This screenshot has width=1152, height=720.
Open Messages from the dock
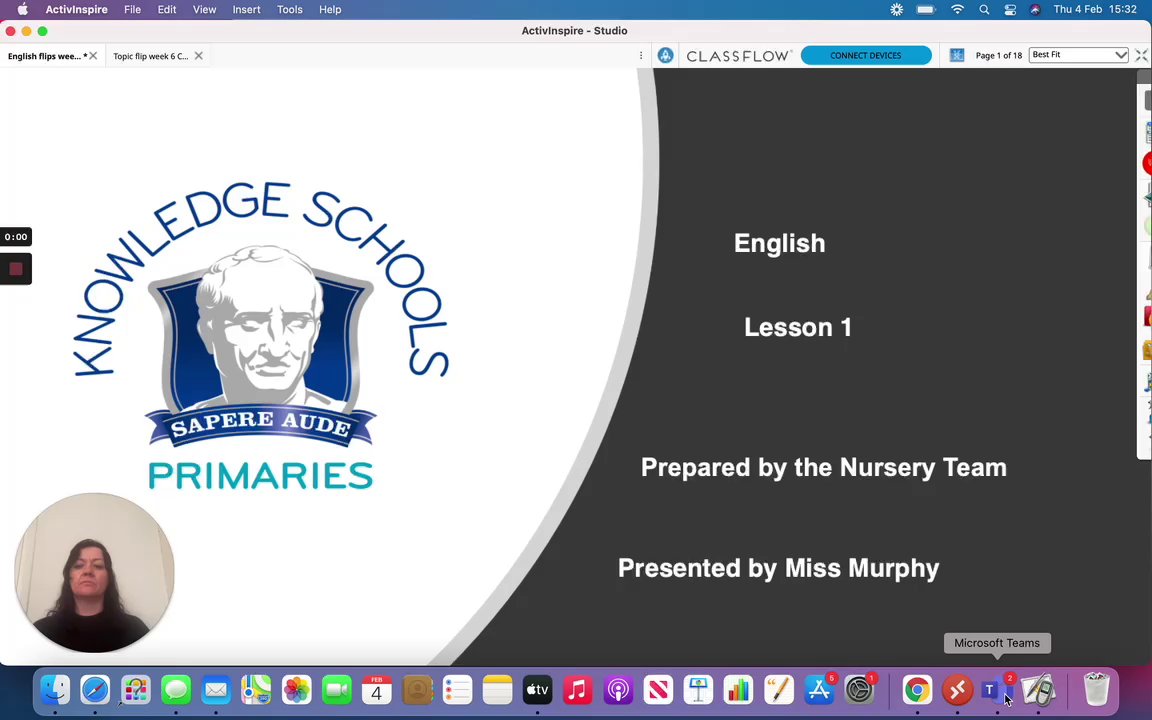(x=176, y=690)
